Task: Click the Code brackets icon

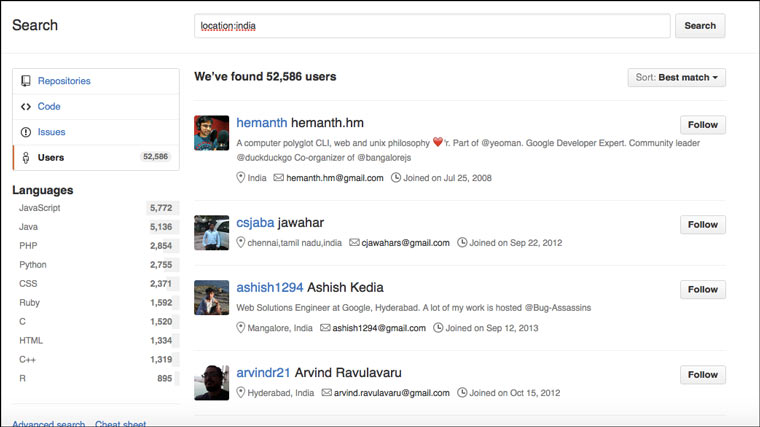Action: [x=26, y=107]
